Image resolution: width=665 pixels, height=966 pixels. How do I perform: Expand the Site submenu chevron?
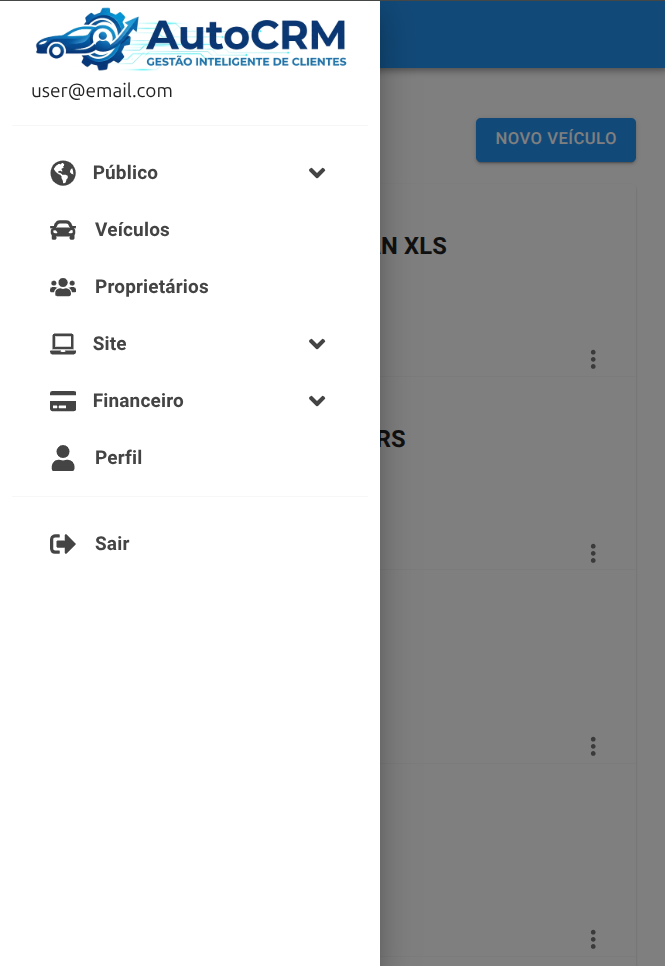[x=317, y=344]
